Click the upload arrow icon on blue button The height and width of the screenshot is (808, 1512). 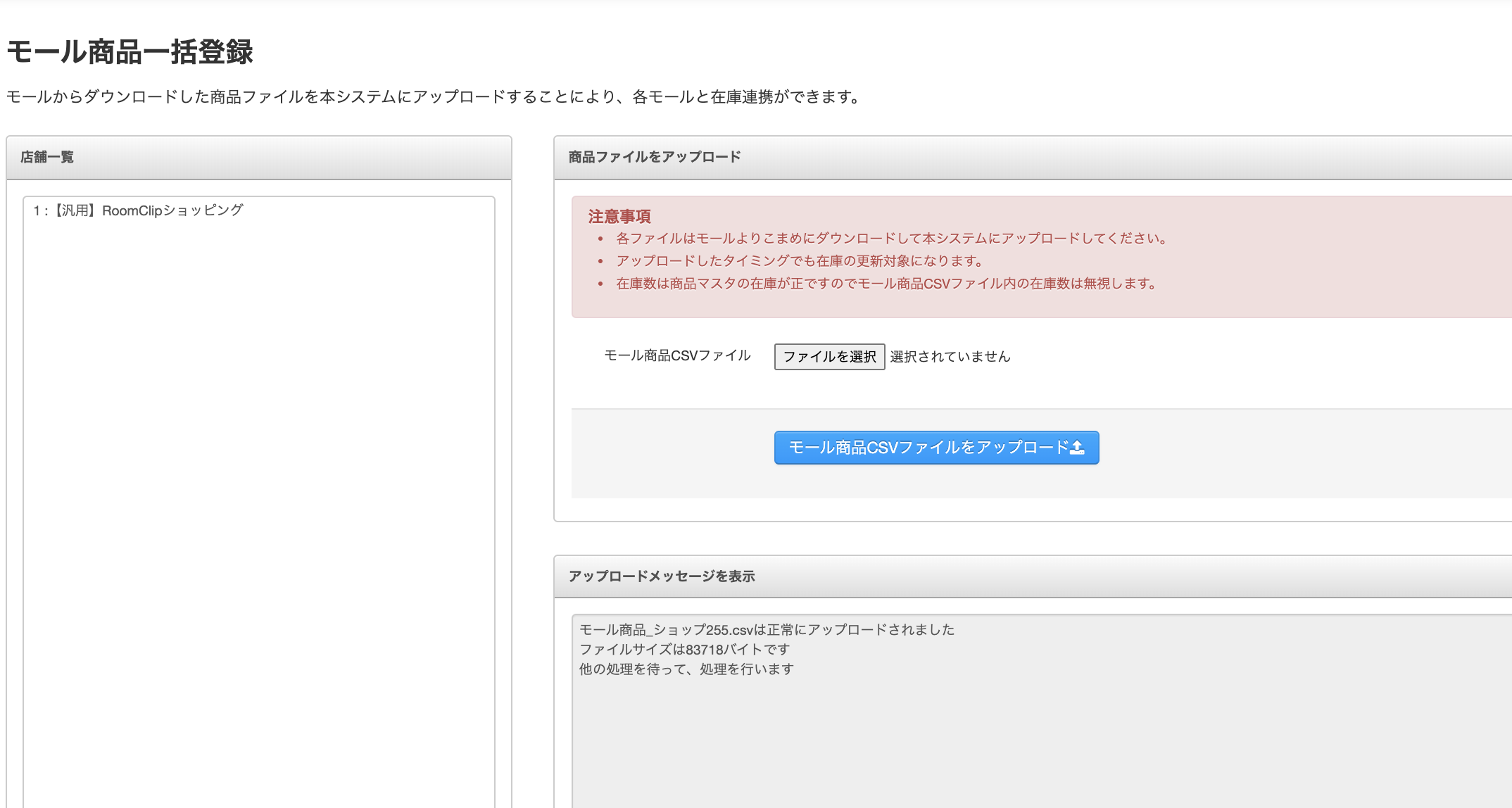coord(1077,448)
